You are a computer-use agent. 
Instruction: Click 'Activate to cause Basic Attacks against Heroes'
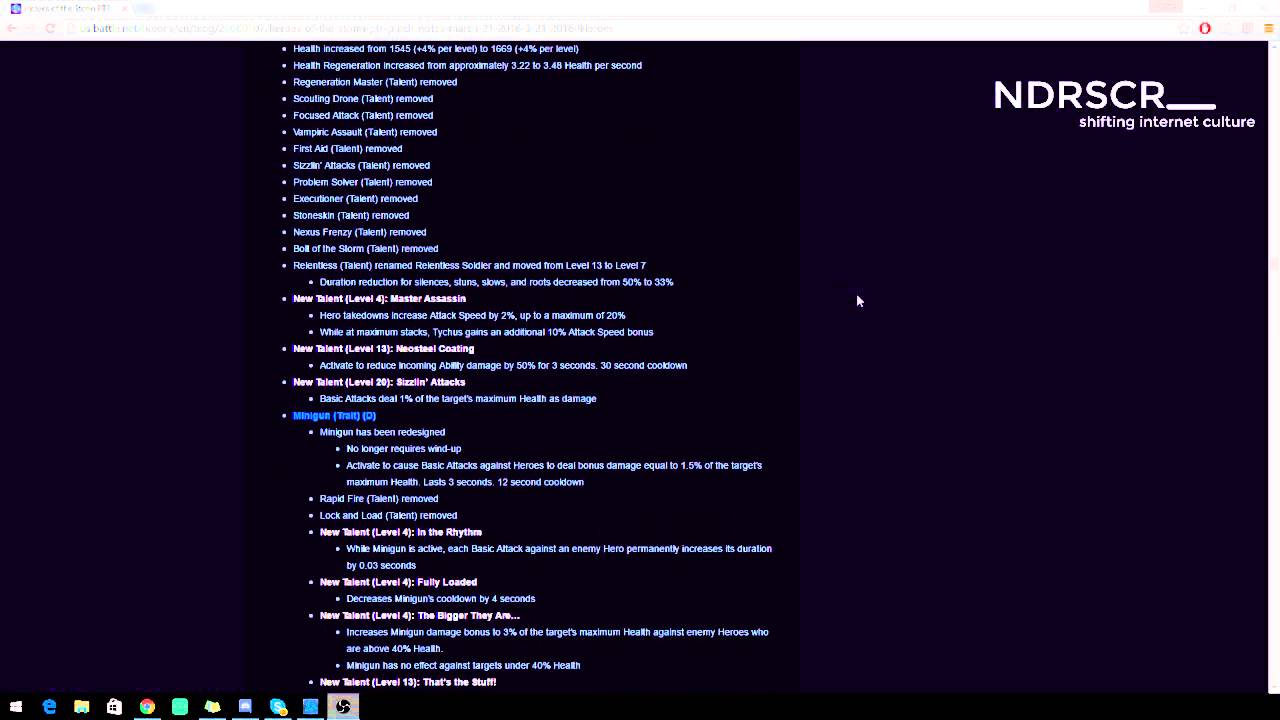tap(554, 474)
